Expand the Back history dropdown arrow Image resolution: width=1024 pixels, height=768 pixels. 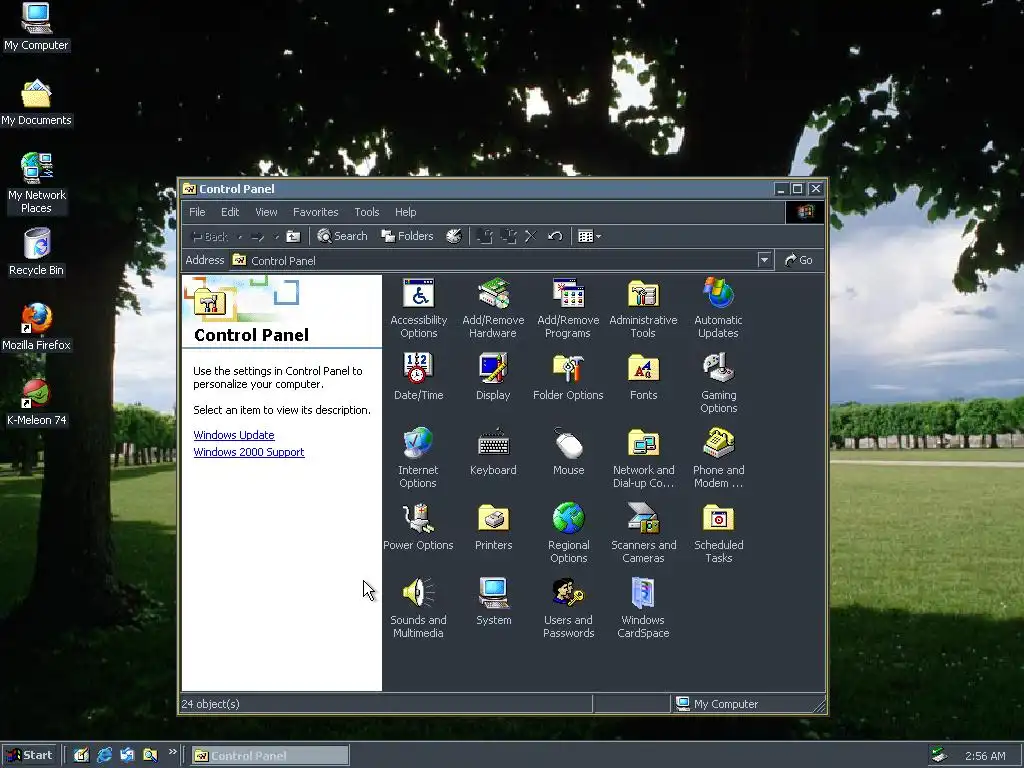click(240, 236)
